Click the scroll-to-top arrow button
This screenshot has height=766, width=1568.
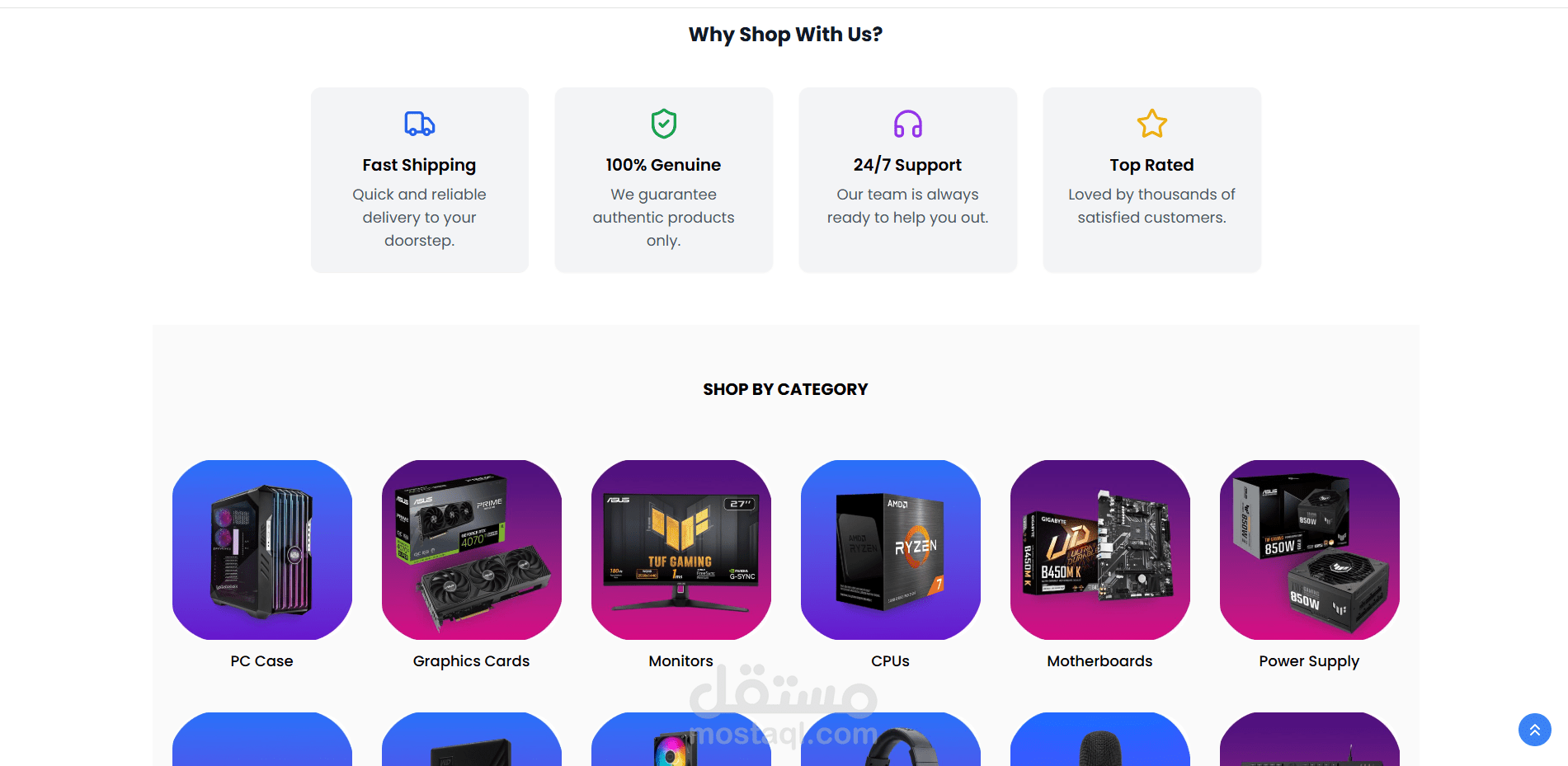point(1534,730)
